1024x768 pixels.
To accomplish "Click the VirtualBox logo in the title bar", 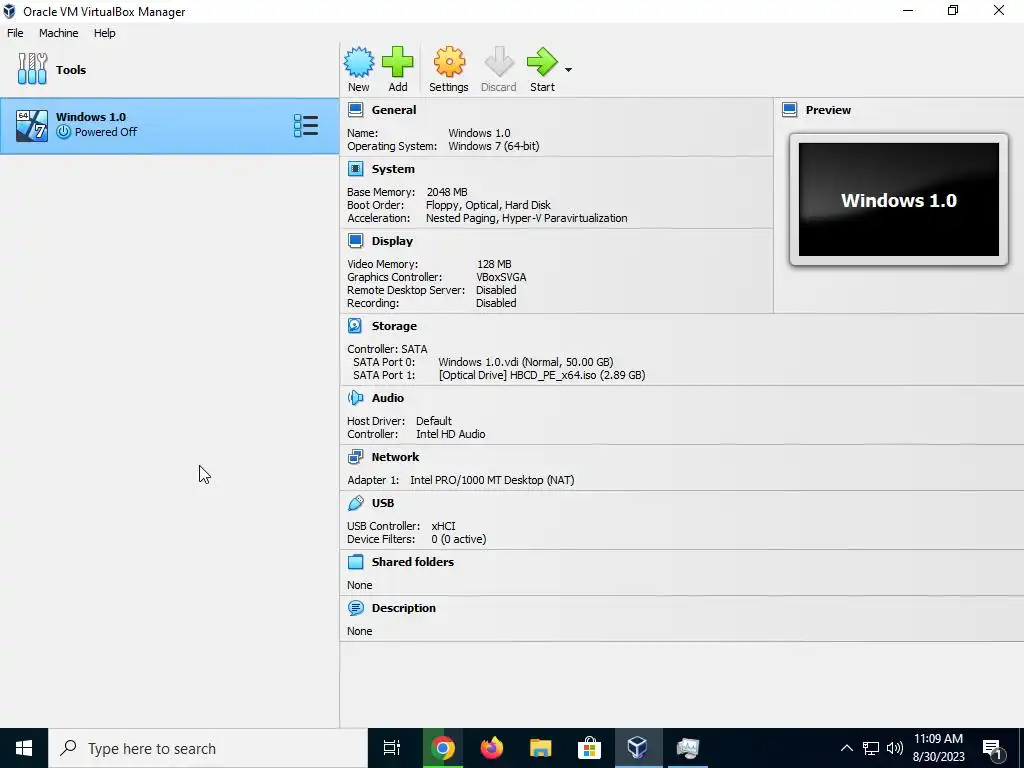I will pyautogui.click(x=9, y=11).
